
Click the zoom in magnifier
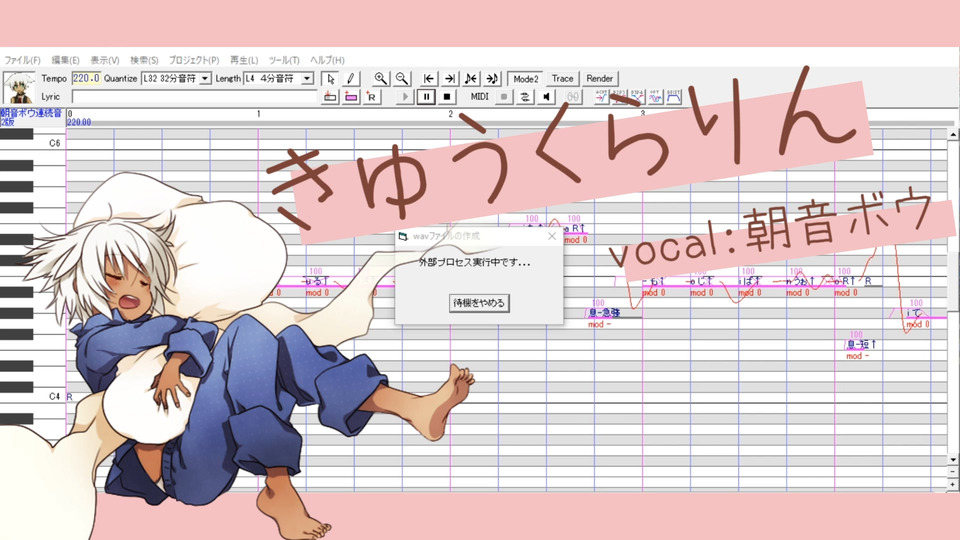click(380, 78)
